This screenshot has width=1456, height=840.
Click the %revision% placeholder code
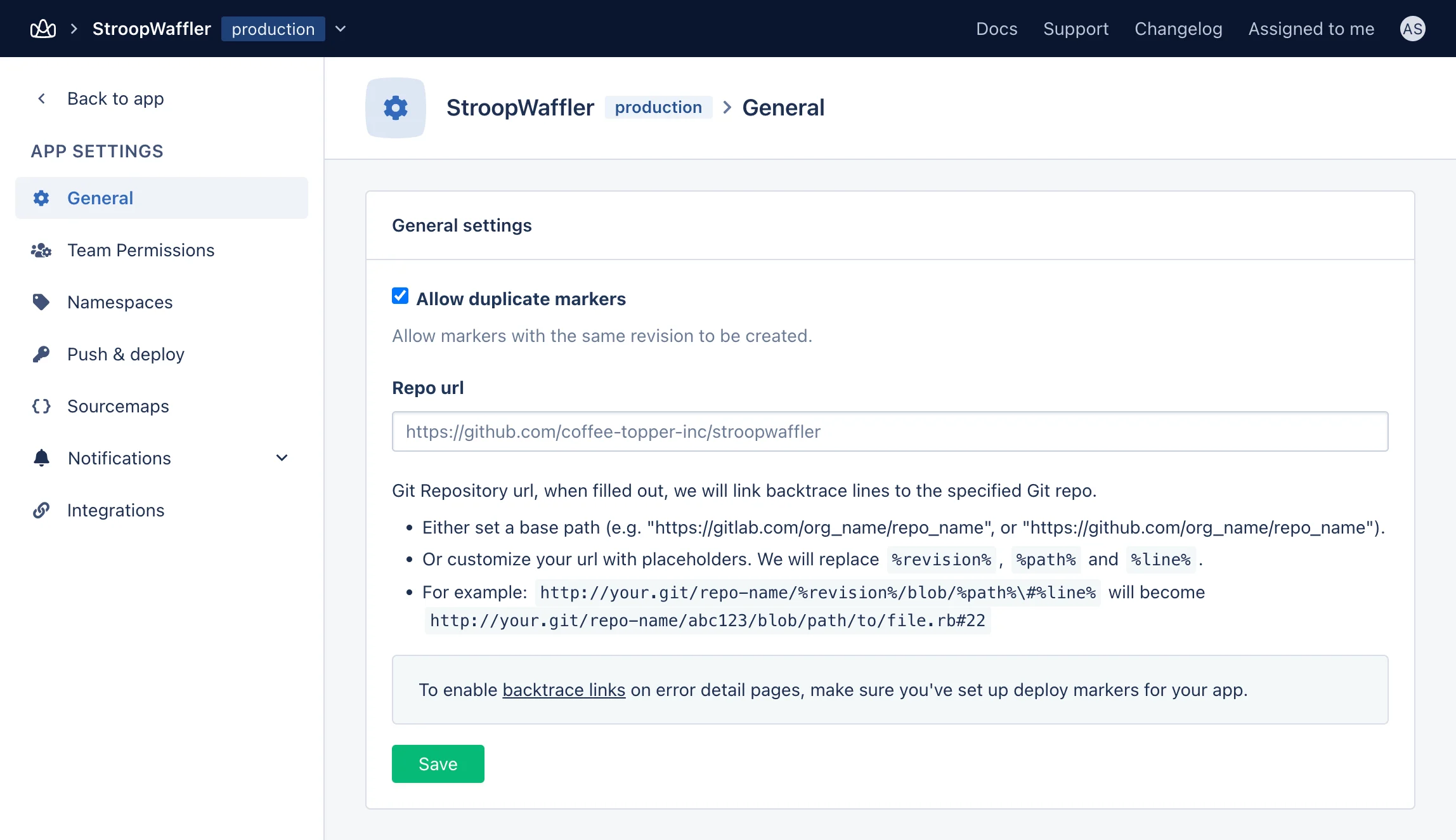(941, 560)
